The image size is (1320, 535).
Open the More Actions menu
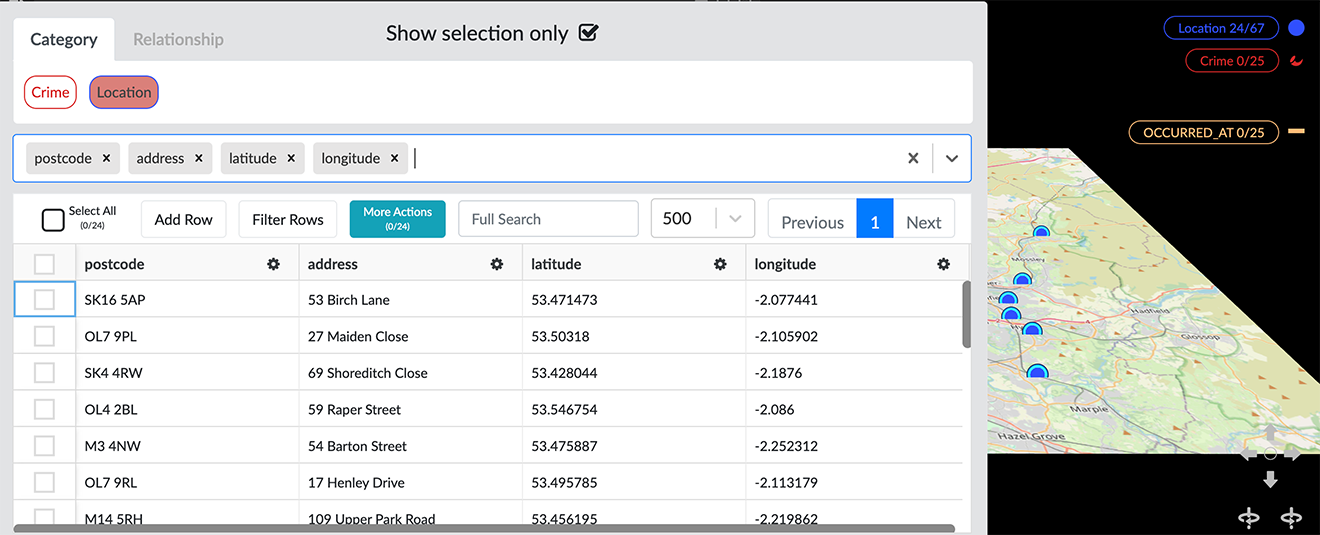tap(397, 219)
